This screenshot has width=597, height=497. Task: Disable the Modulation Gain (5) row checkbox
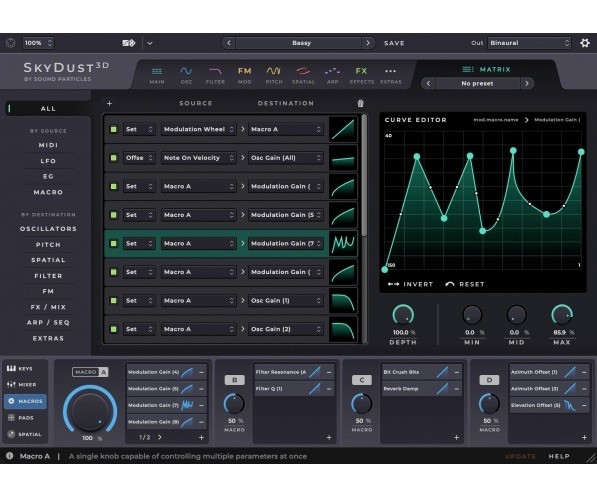tap(113, 215)
